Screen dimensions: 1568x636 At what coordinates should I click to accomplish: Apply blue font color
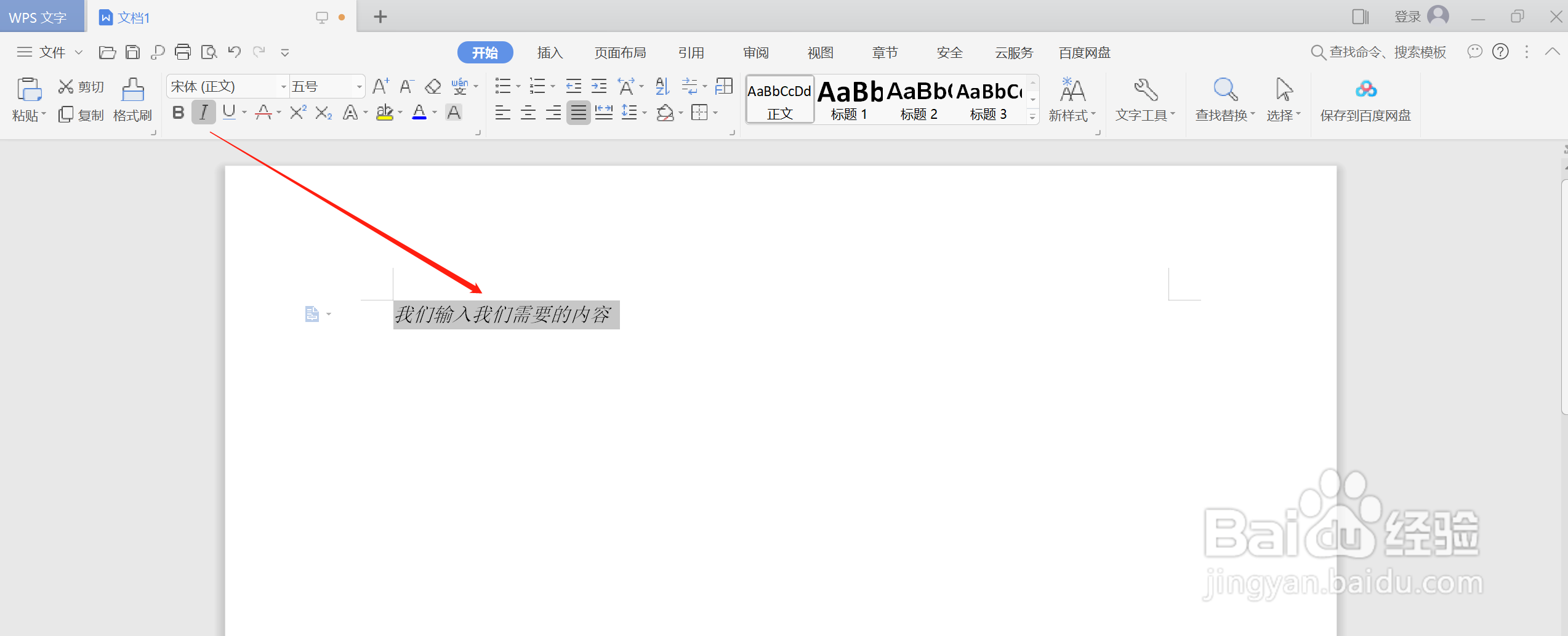click(x=419, y=113)
